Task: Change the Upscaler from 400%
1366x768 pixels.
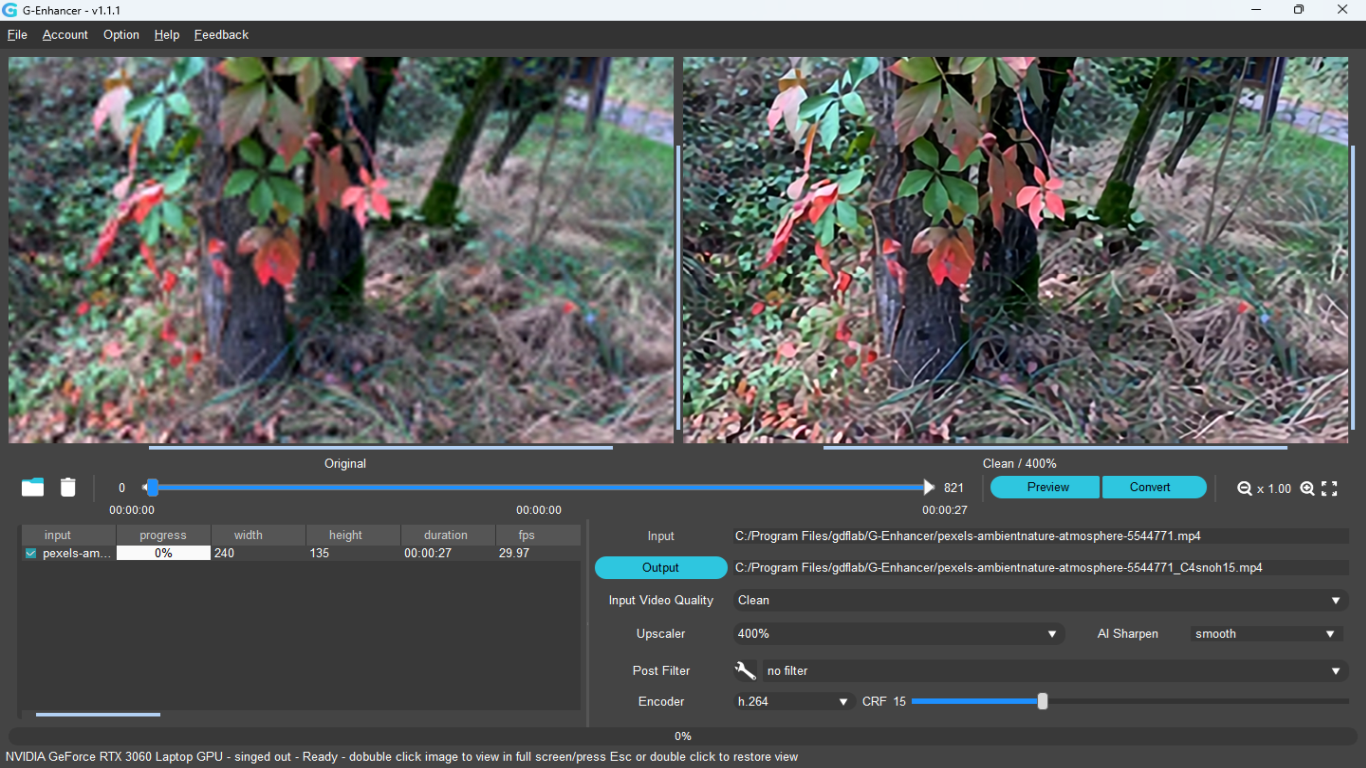Action: tap(897, 633)
